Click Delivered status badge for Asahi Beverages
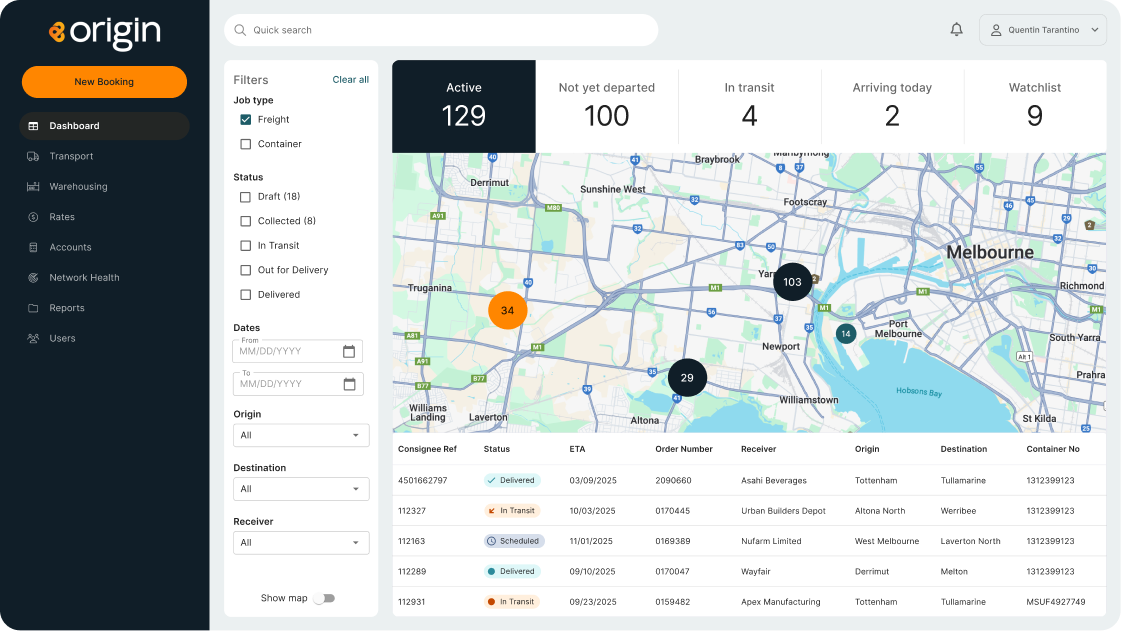The height and width of the screenshot is (631, 1121). pyautogui.click(x=512, y=480)
